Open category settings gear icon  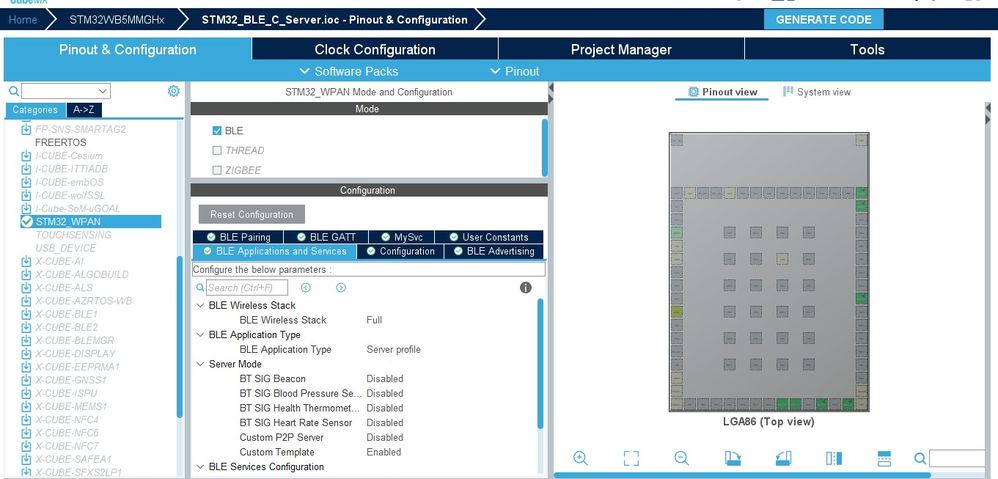(173, 91)
